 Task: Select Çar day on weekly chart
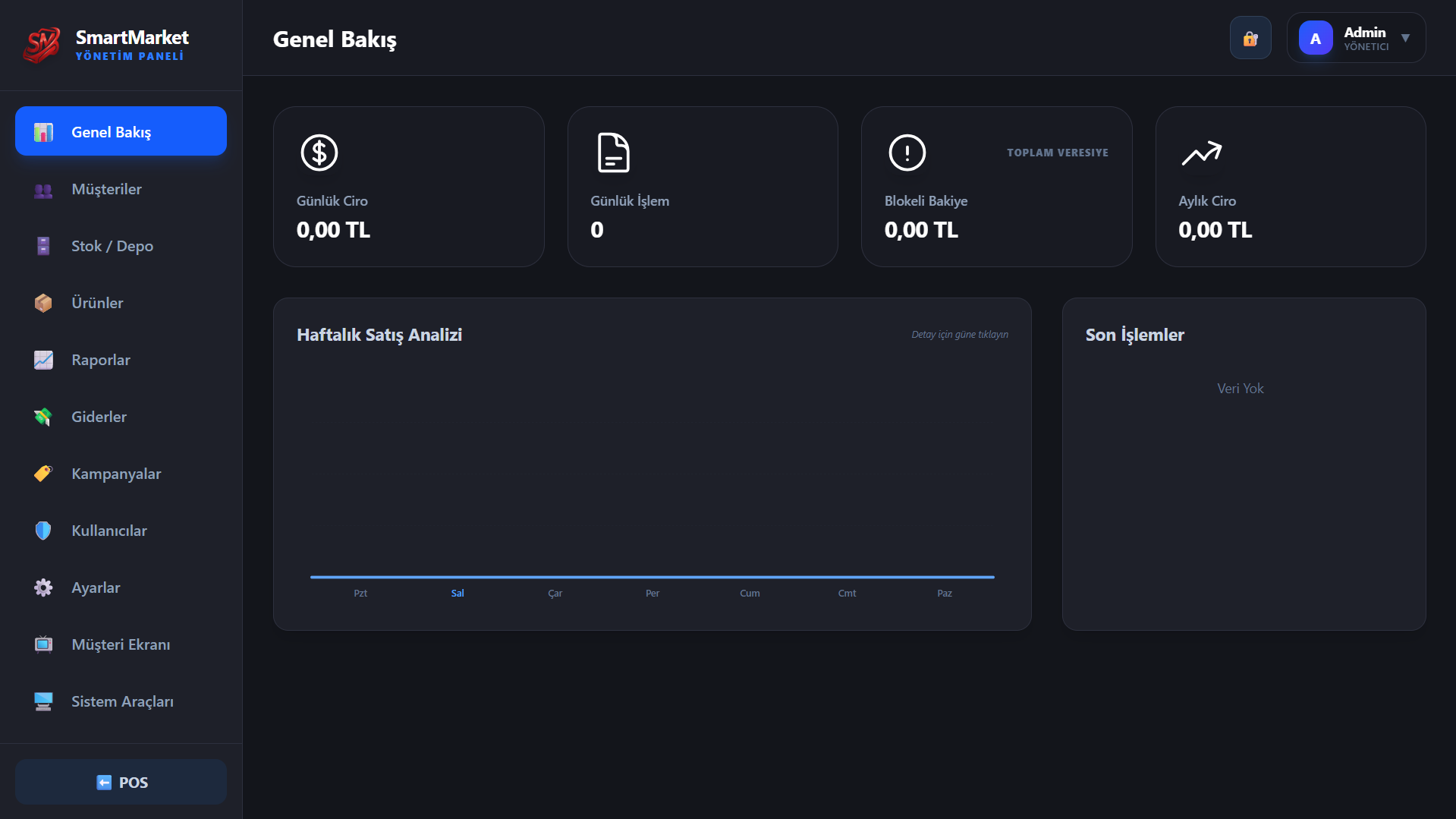555,594
